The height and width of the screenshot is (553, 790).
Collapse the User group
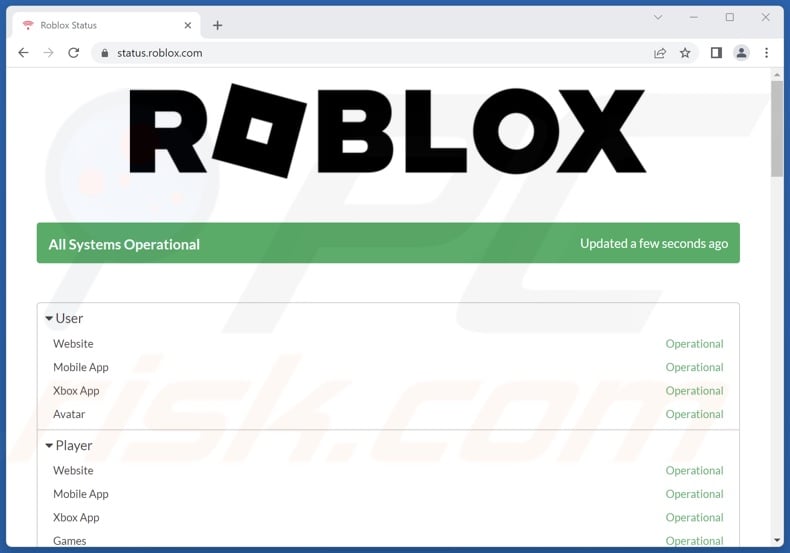coord(64,318)
